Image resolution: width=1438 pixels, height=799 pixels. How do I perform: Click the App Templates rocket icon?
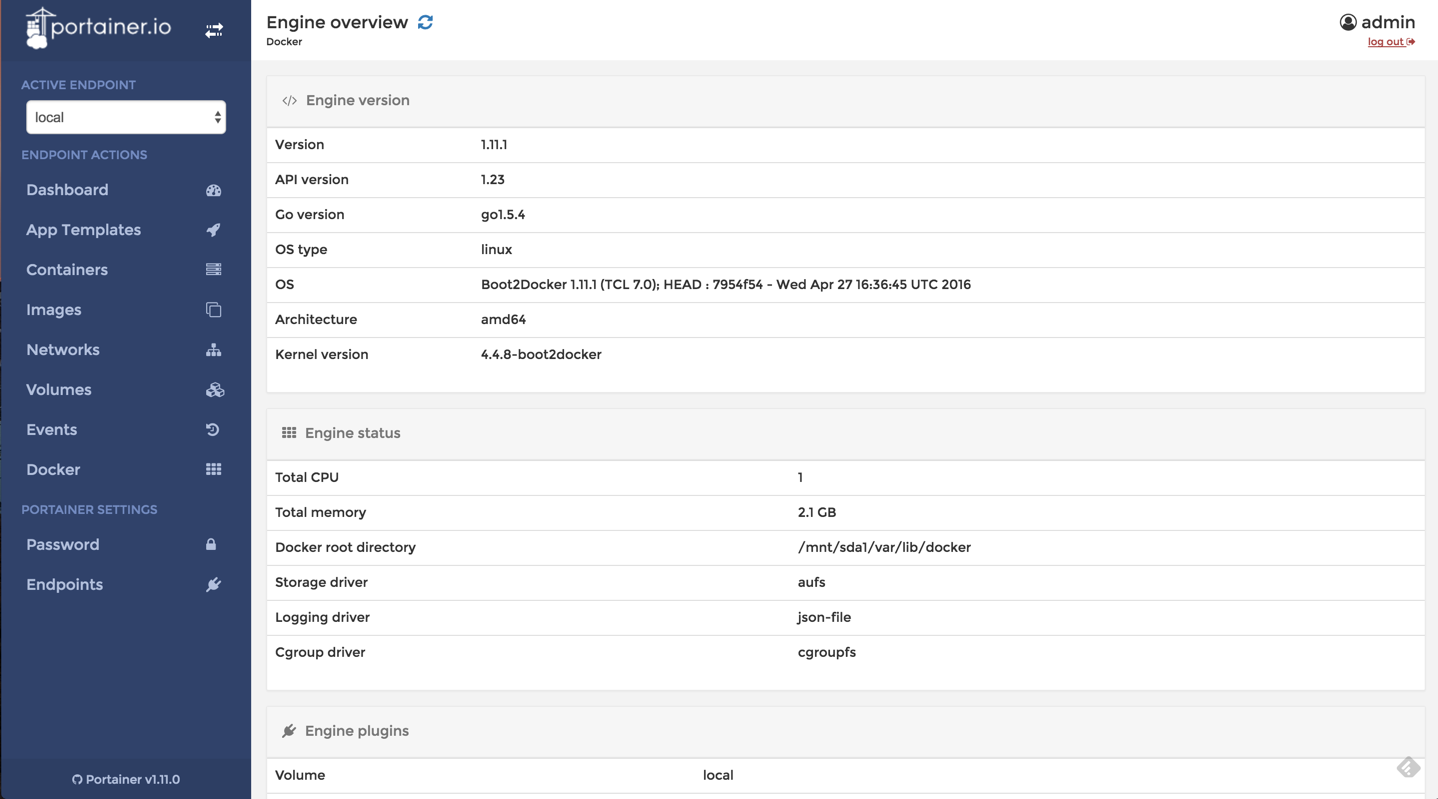tap(214, 230)
